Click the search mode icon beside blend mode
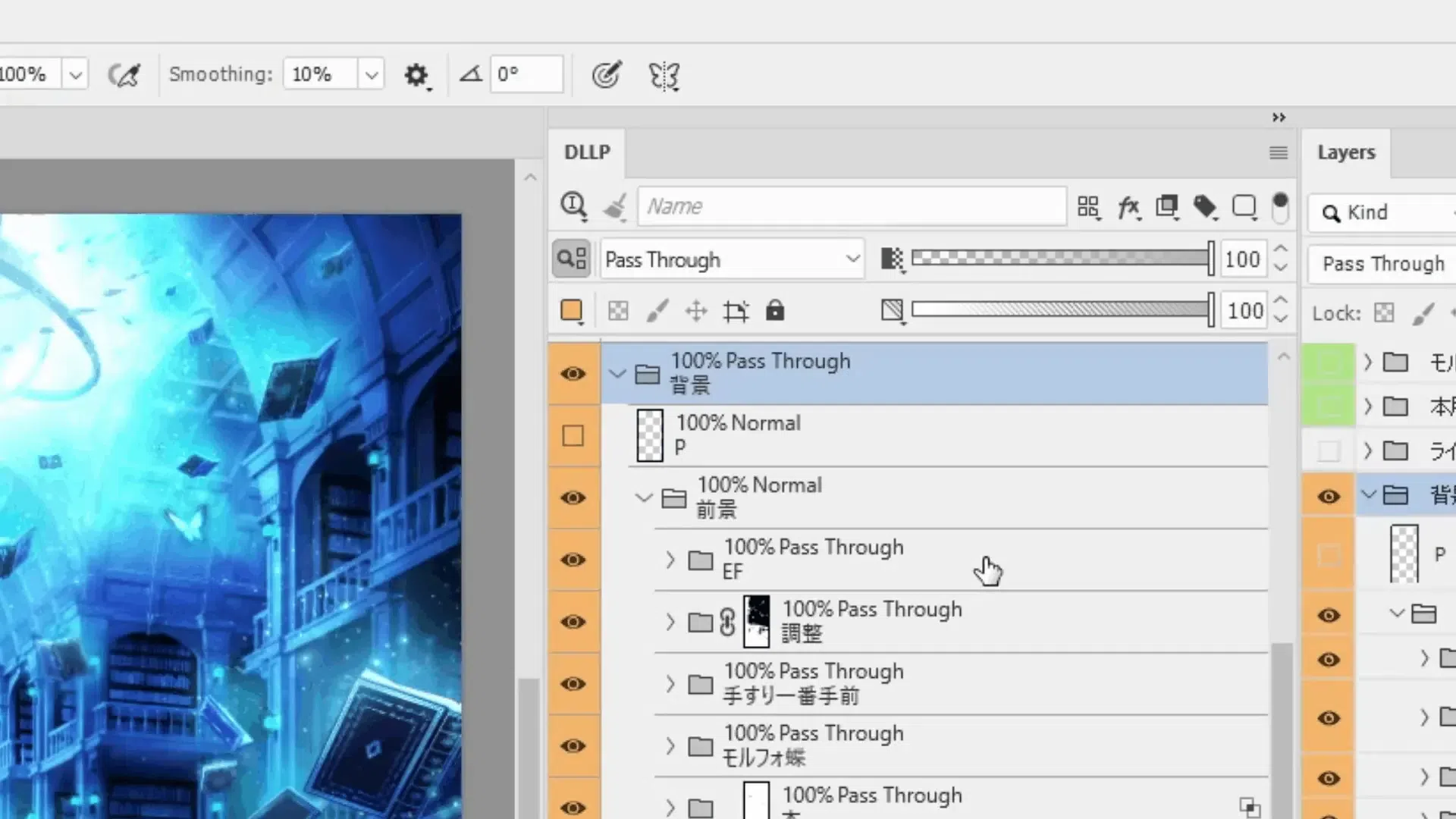Viewport: 1456px width, 819px height. tap(573, 259)
